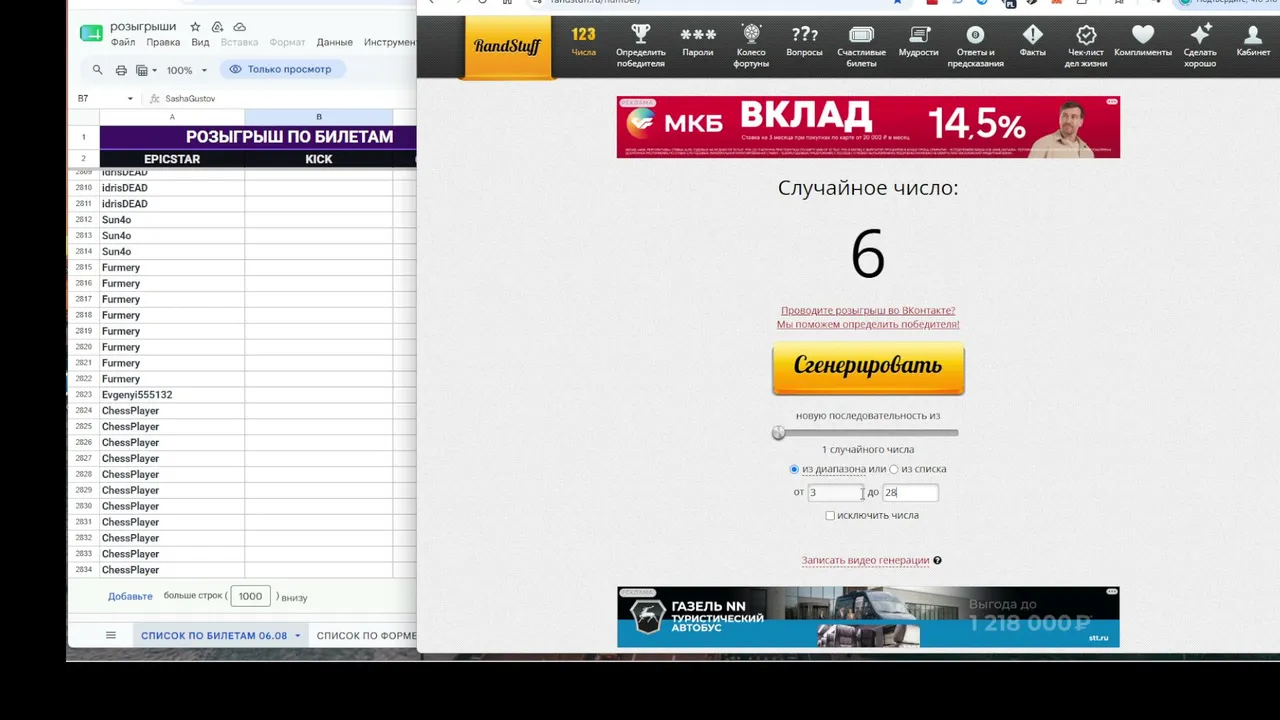The height and width of the screenshot is (720, 1280).
Task: Switch to СПИСОК ПО ФОРМЕ sheet tab
Action: click(366, 636)
